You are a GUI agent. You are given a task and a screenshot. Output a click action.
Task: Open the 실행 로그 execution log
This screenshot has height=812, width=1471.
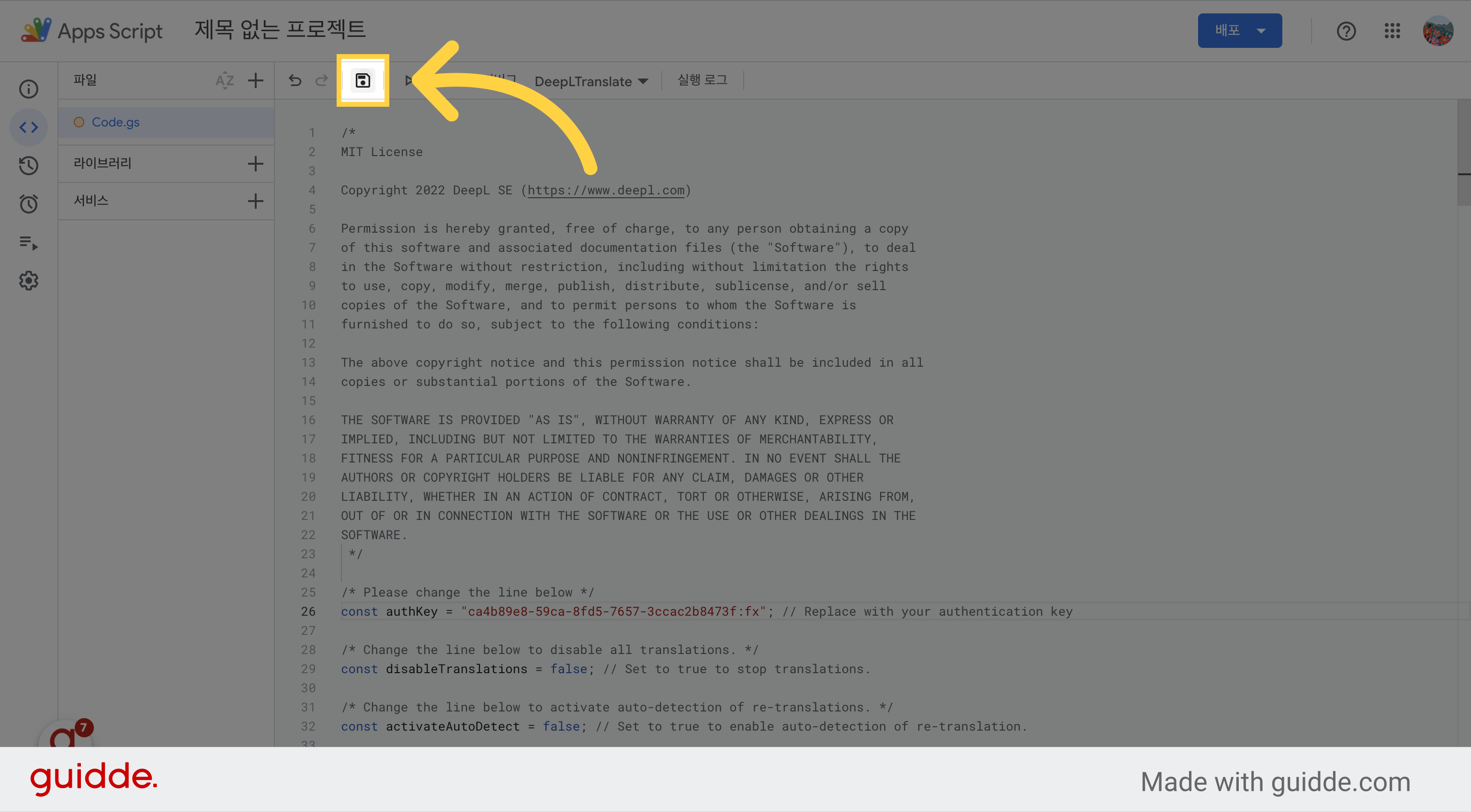[x=702, y=80]
